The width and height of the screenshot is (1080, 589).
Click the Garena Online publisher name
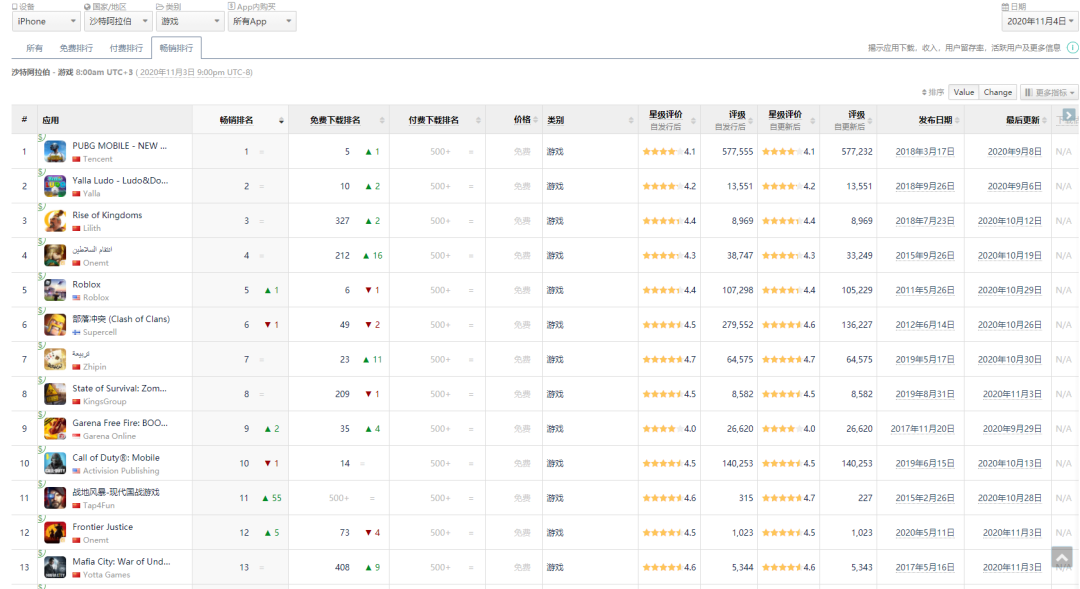[x=110, y=436]
